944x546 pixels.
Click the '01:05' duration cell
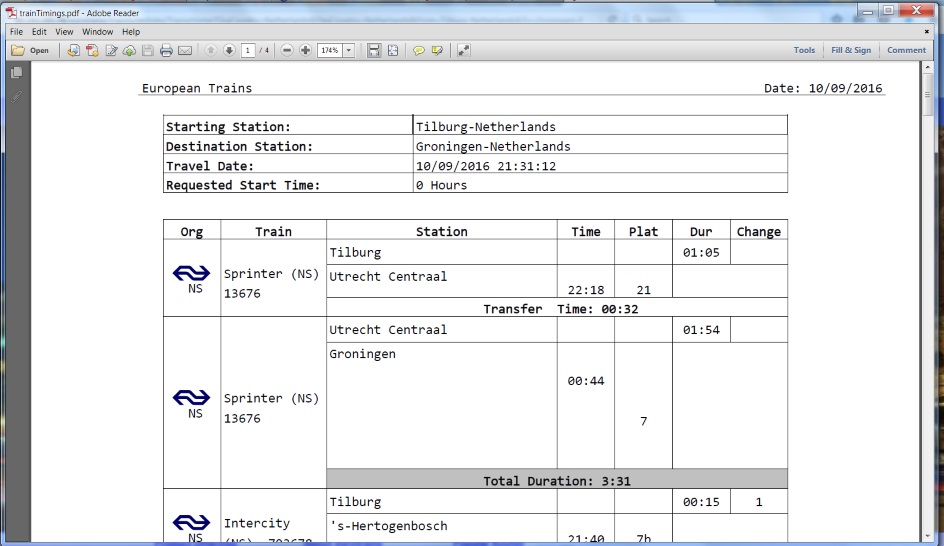[x=701, y=253]
